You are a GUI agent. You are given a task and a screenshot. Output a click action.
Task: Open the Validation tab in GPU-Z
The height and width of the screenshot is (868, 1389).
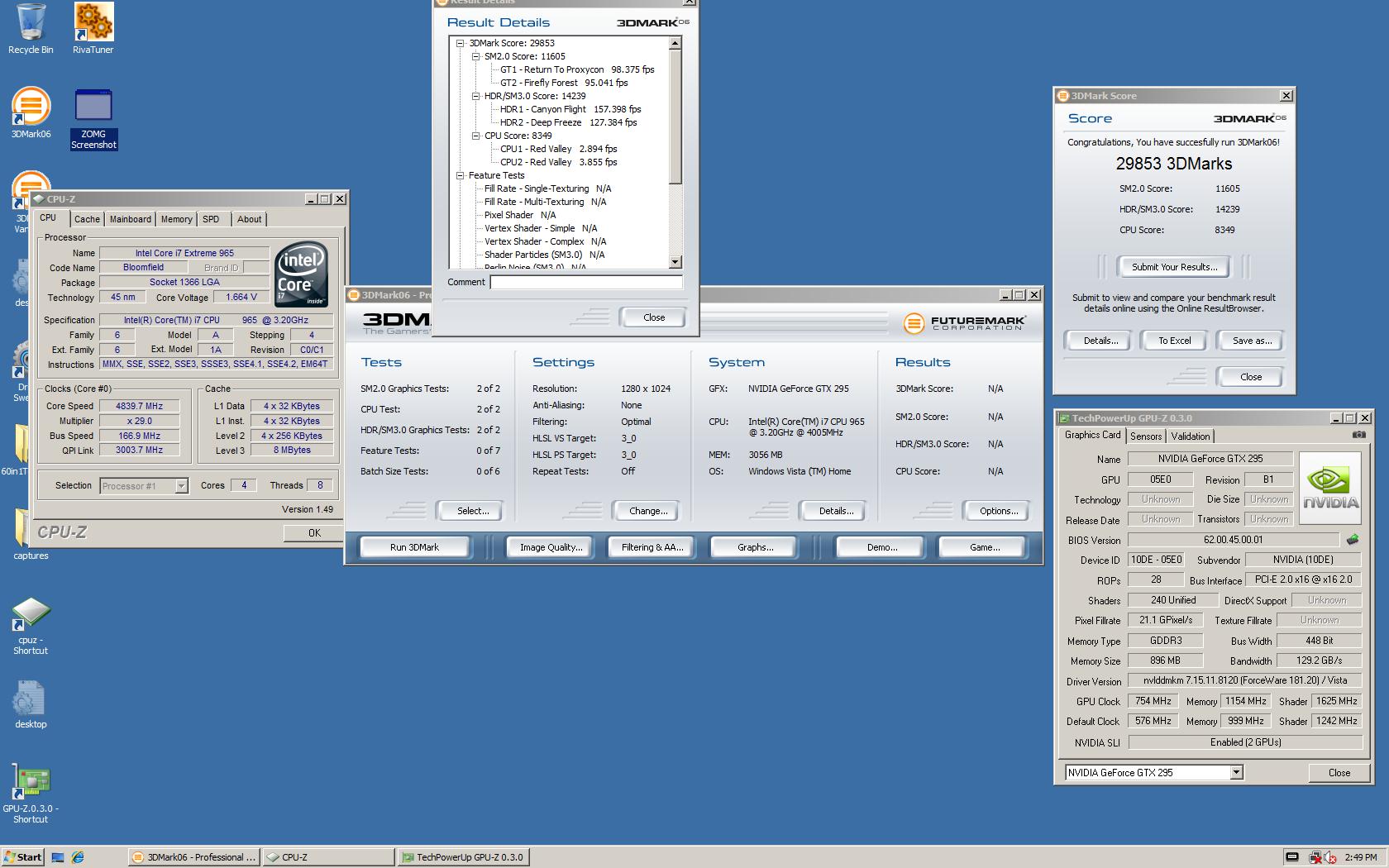tap(1191, 436)
